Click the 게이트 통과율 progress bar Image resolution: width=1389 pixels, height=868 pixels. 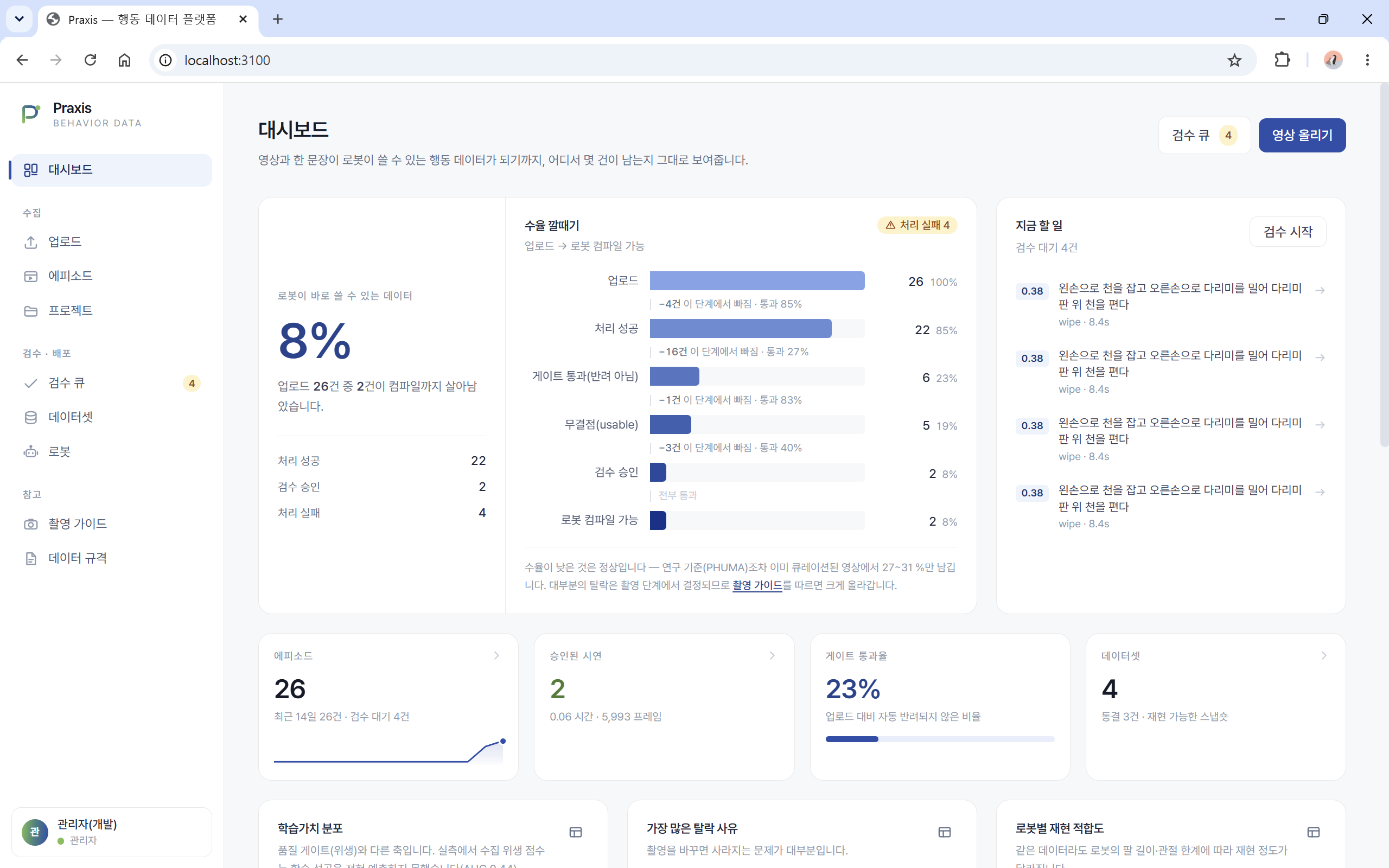click(x=940, y=739)
